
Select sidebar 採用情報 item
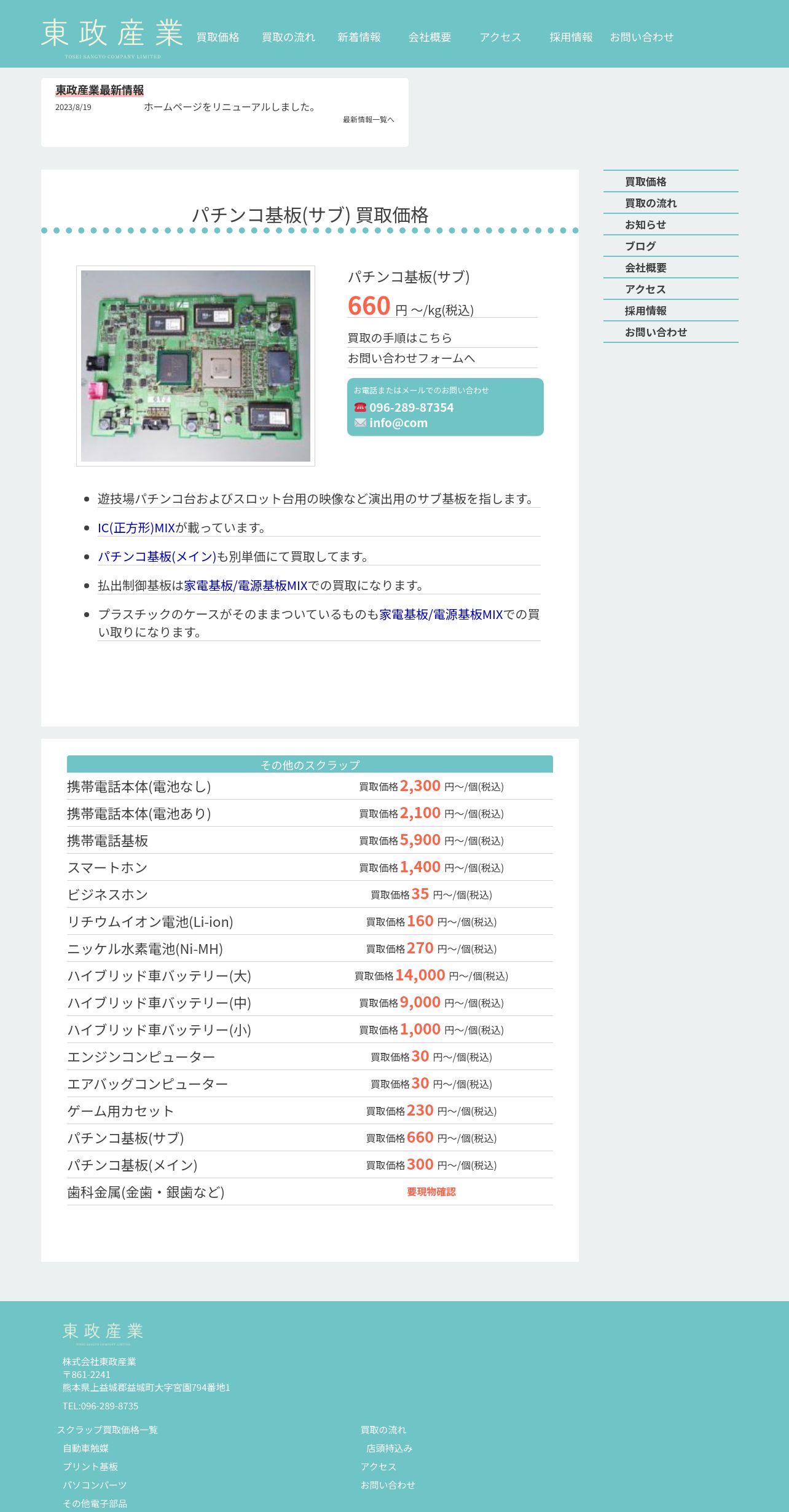click(671, 311)
